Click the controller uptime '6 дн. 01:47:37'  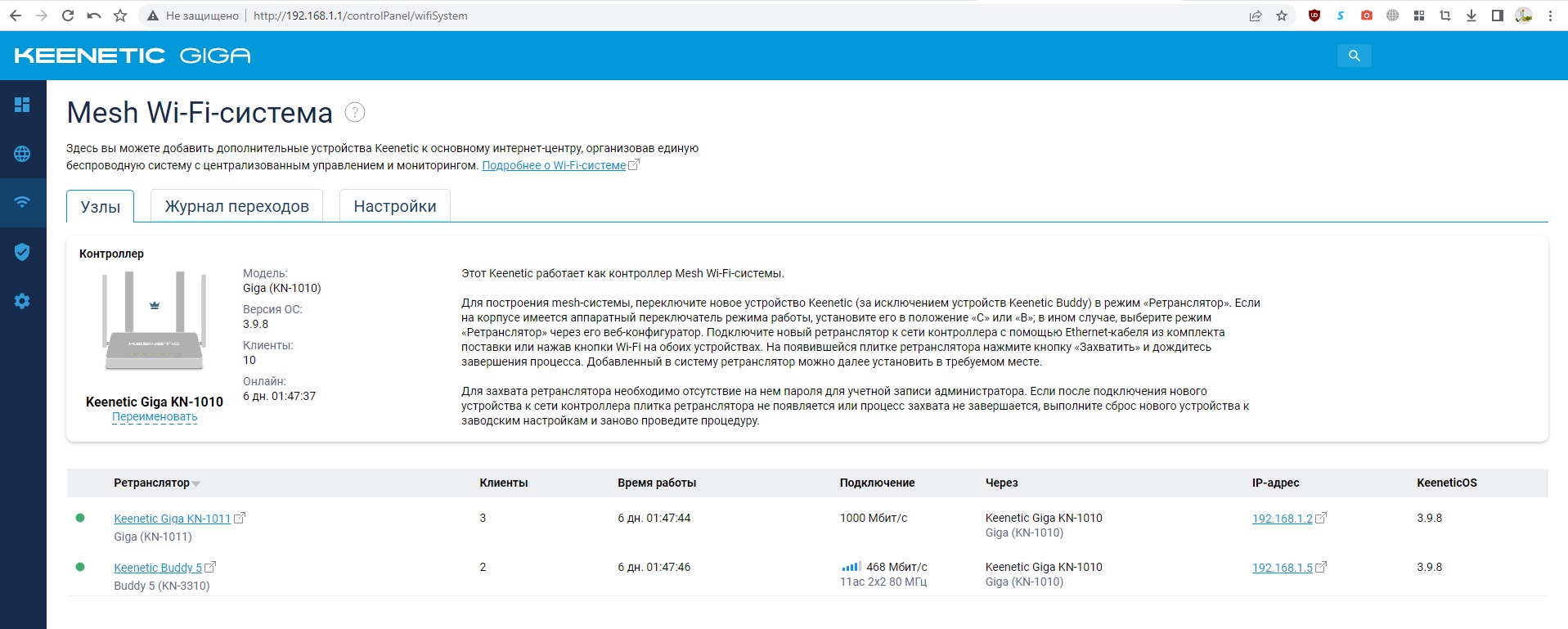(279, 396)
